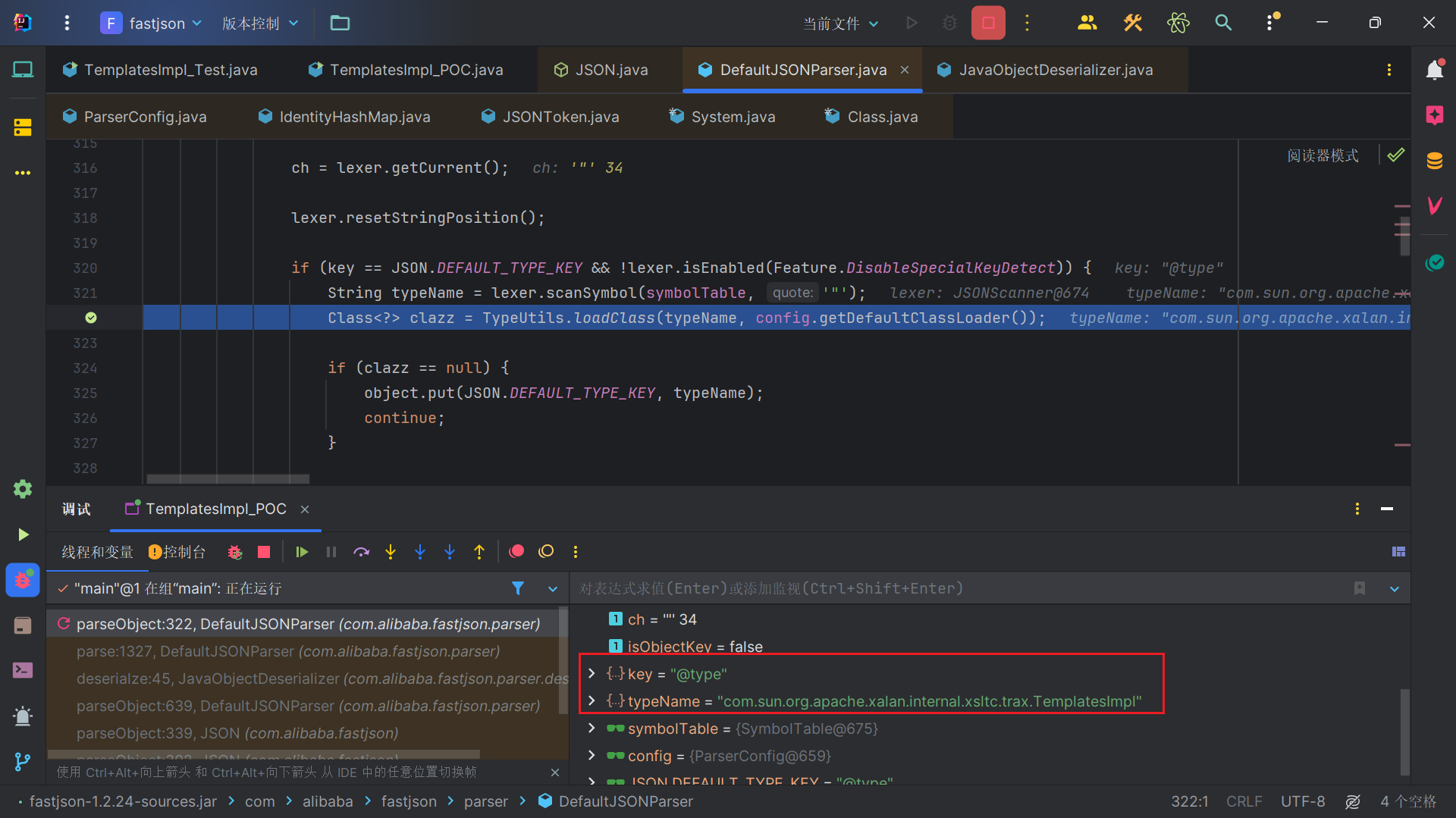Click debug layout settings icon at right

coord(1398,552)
